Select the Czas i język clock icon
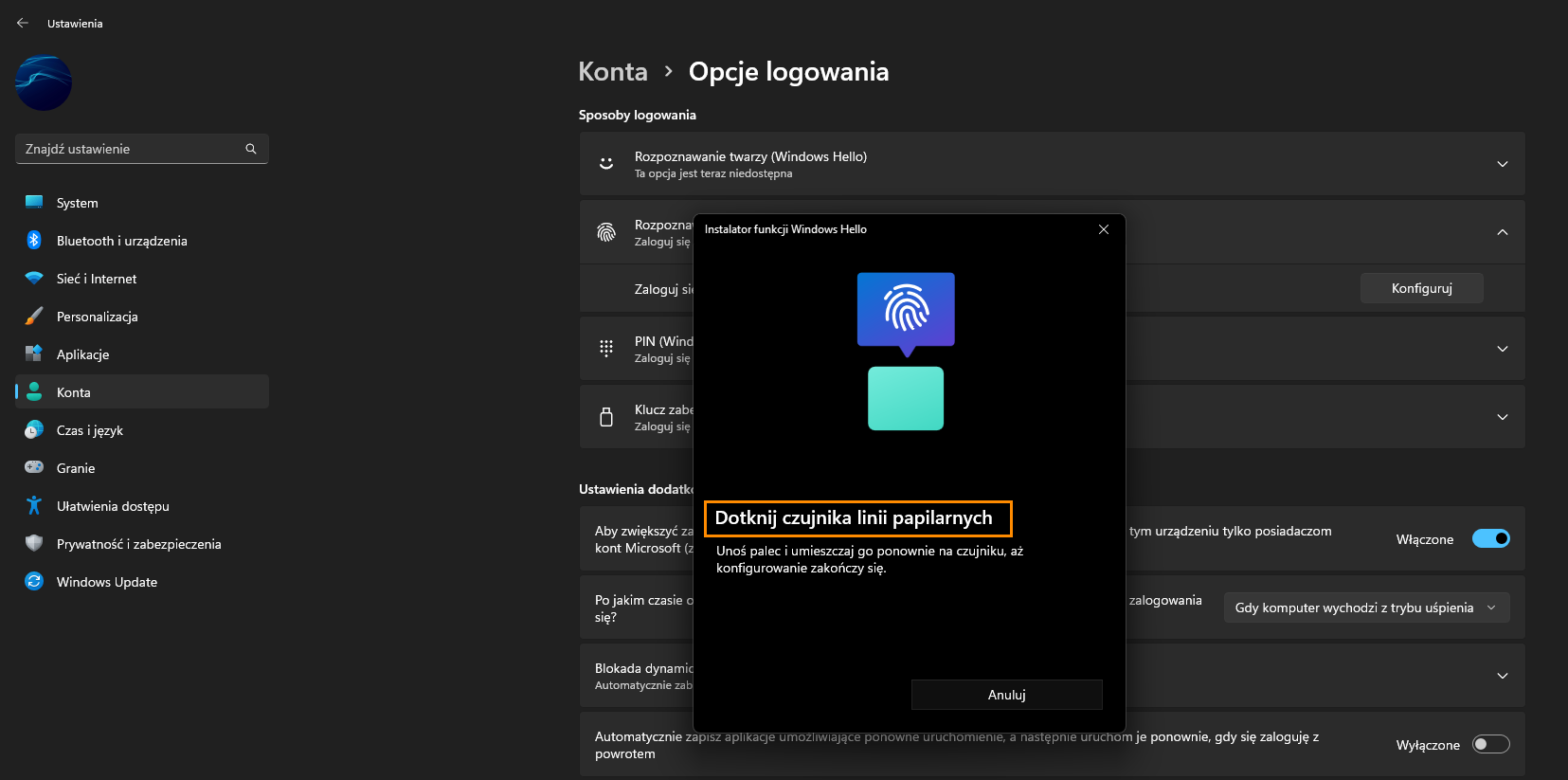Screen dimensions: 1568x780 (34, 429)
